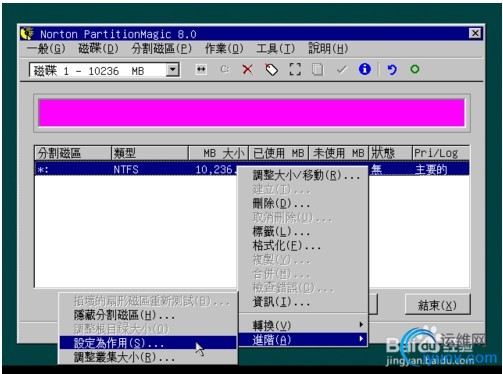Click the *: partition name cell
The height and width of the screenshot is (374, 503).
(x=43, y=169)
